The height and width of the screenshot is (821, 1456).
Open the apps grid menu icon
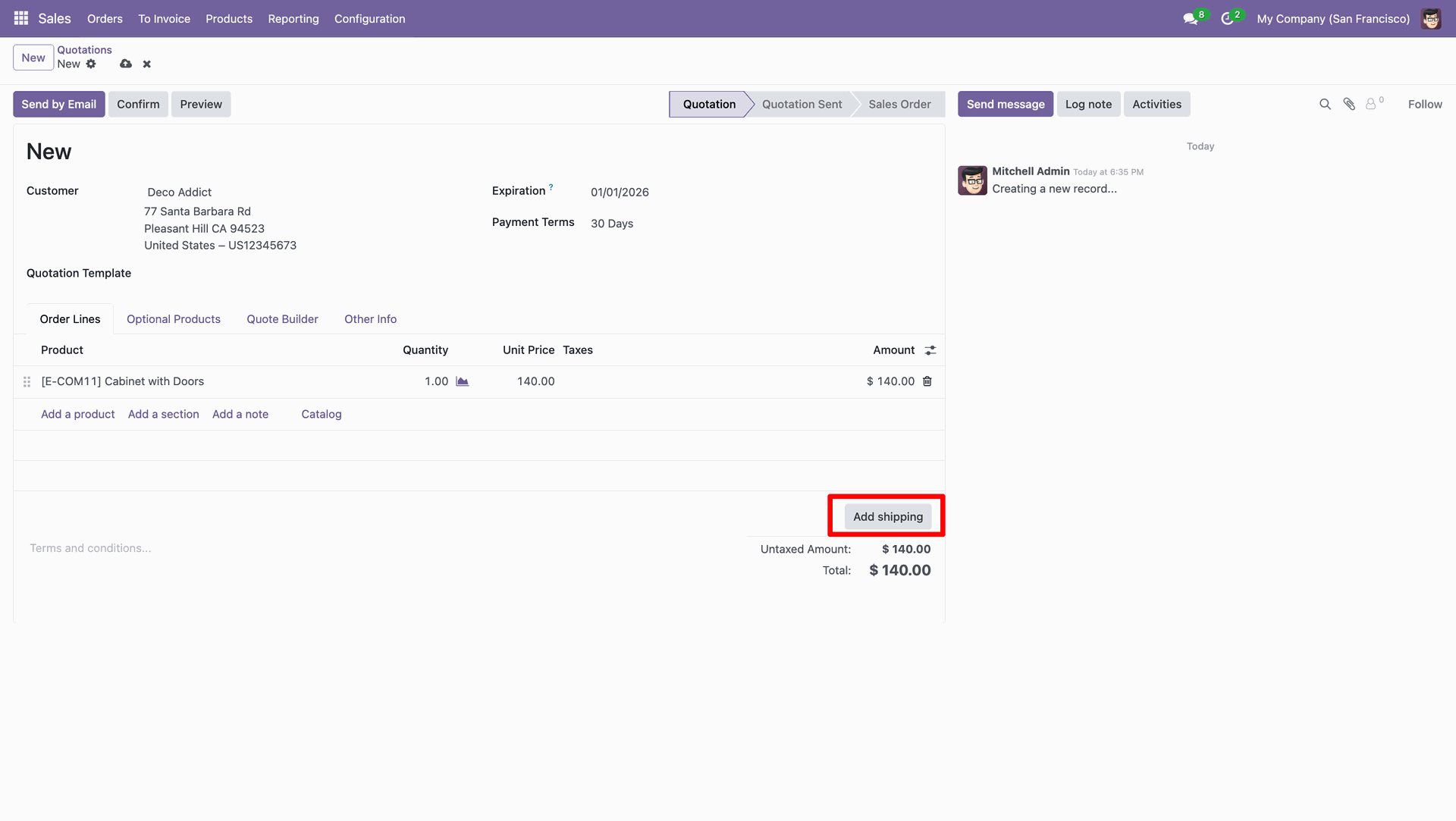click(x=21, y=18)
